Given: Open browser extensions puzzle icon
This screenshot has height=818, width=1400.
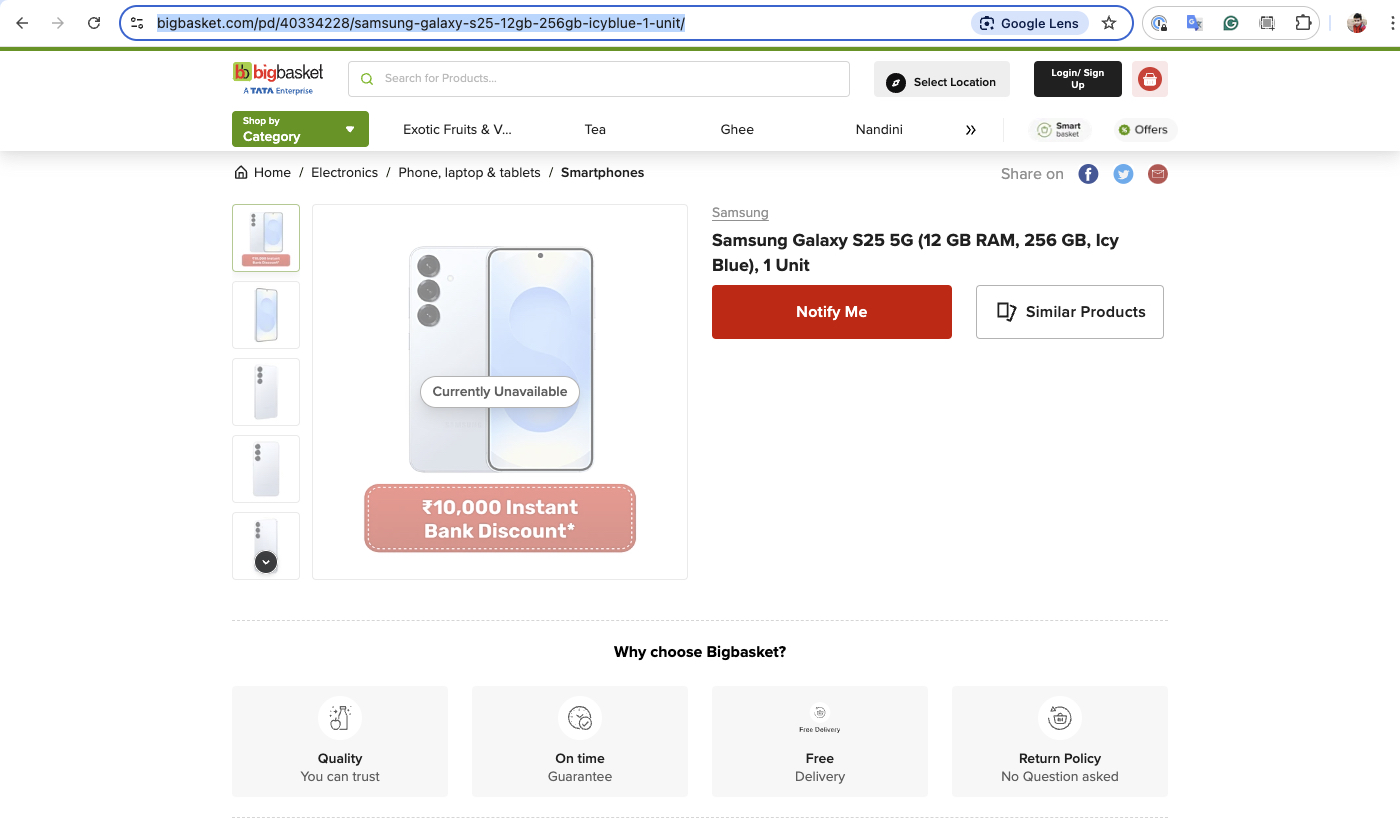Looking at the screenshot, I should tap(1303, 23).
